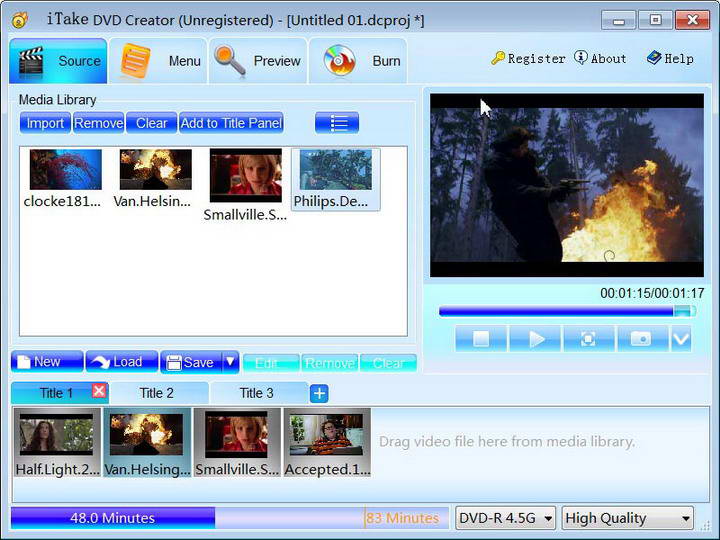This screenshot has height=540, width=720.
Task: Click Add to Title Panel
Action: 231,123
